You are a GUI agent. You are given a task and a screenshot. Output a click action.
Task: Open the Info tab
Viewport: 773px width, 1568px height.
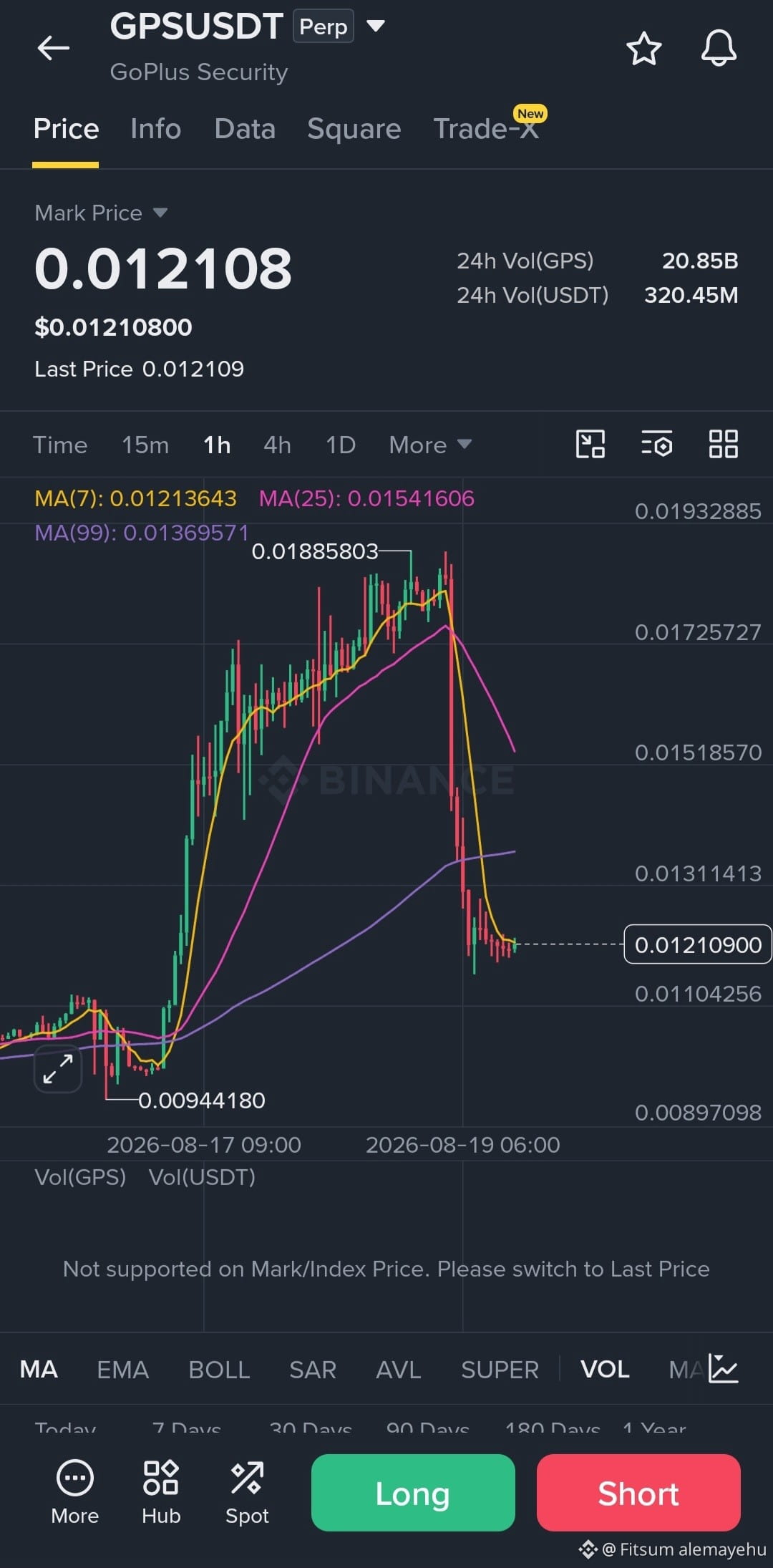(x=155, y=129)
